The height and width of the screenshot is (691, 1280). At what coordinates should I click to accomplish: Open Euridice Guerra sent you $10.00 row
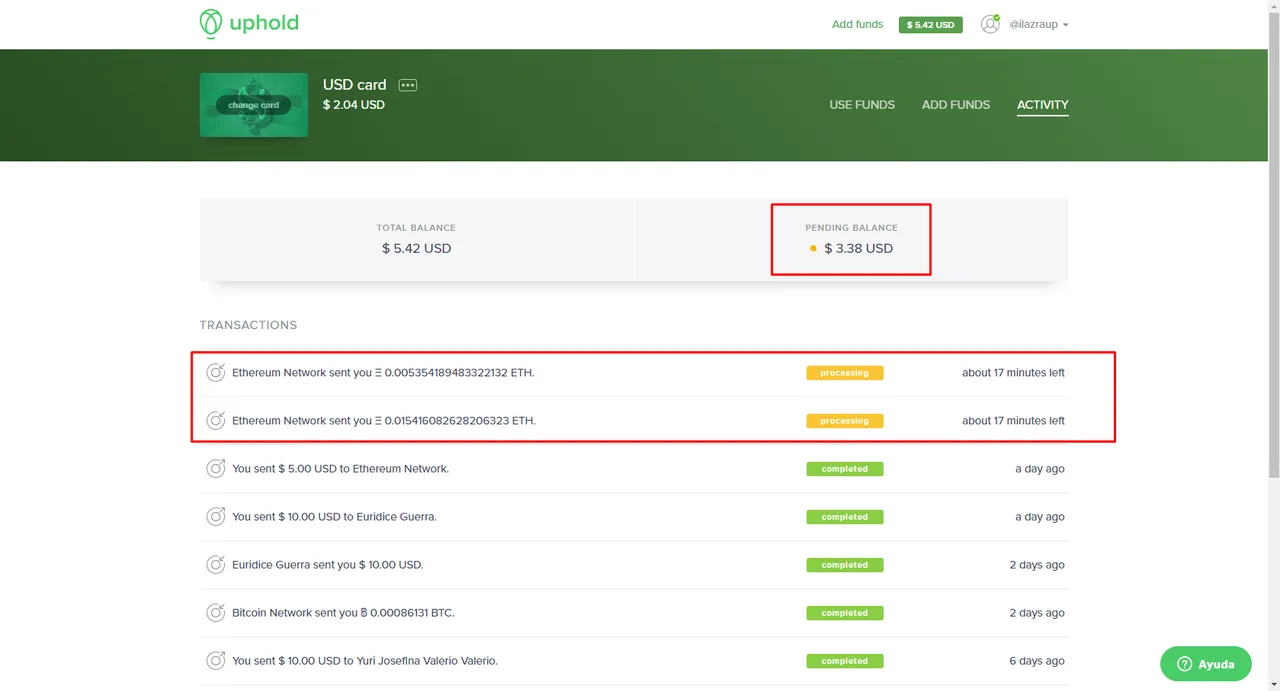634,565
